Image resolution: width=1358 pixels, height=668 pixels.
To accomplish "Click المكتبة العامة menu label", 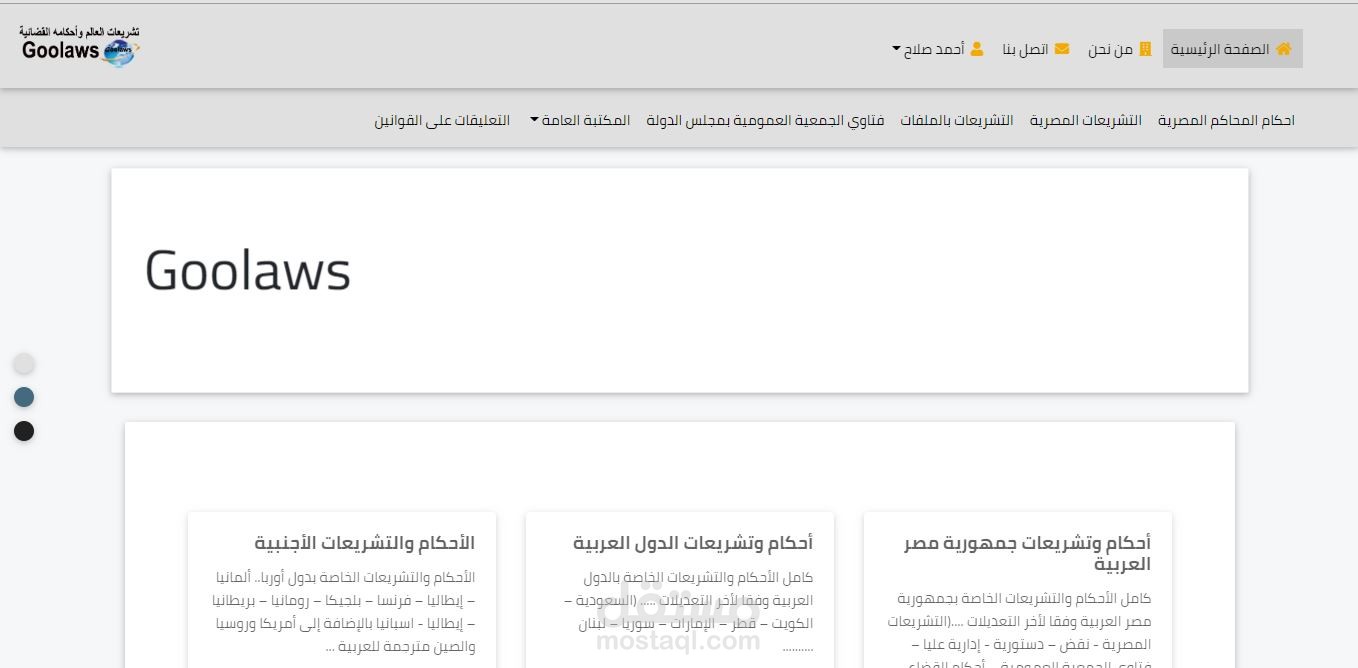I will tap(586, 121).
